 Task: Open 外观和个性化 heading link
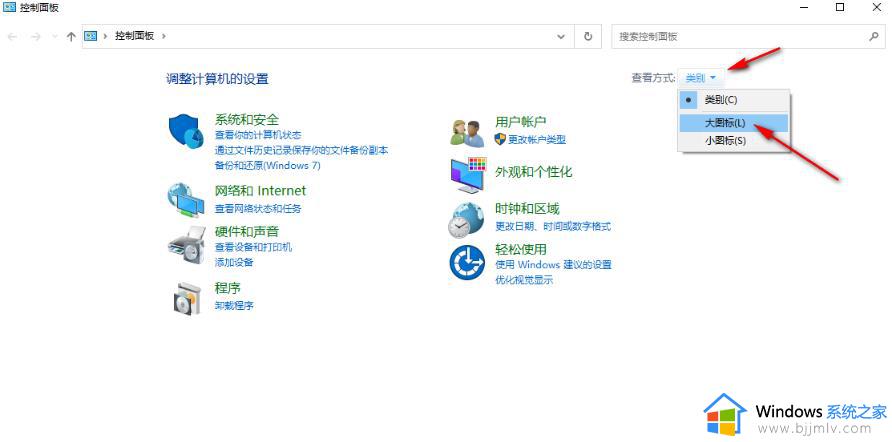(x=534, y=172)
